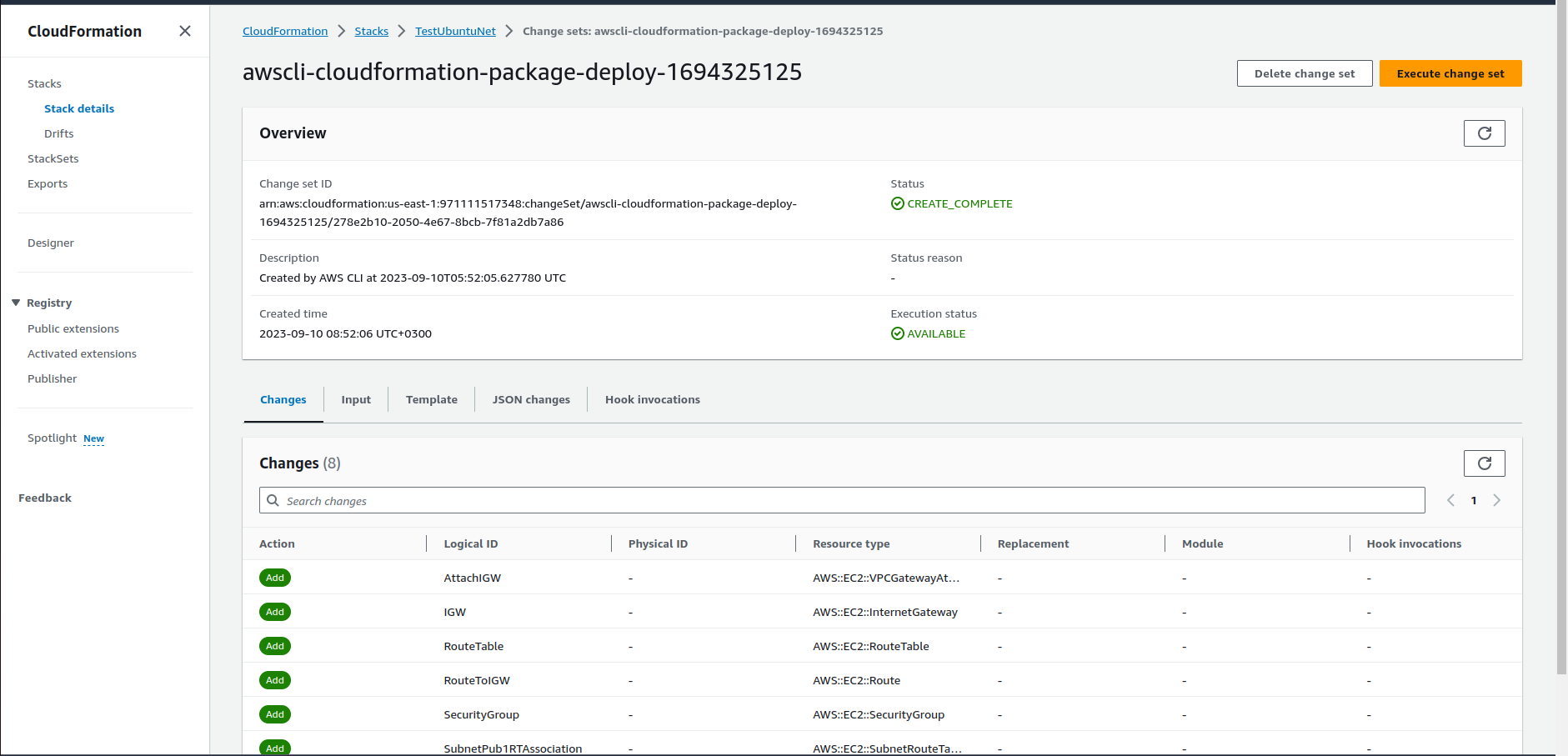
Task: Open Drifts in the sidebar
Action: [x=58, y=133]
